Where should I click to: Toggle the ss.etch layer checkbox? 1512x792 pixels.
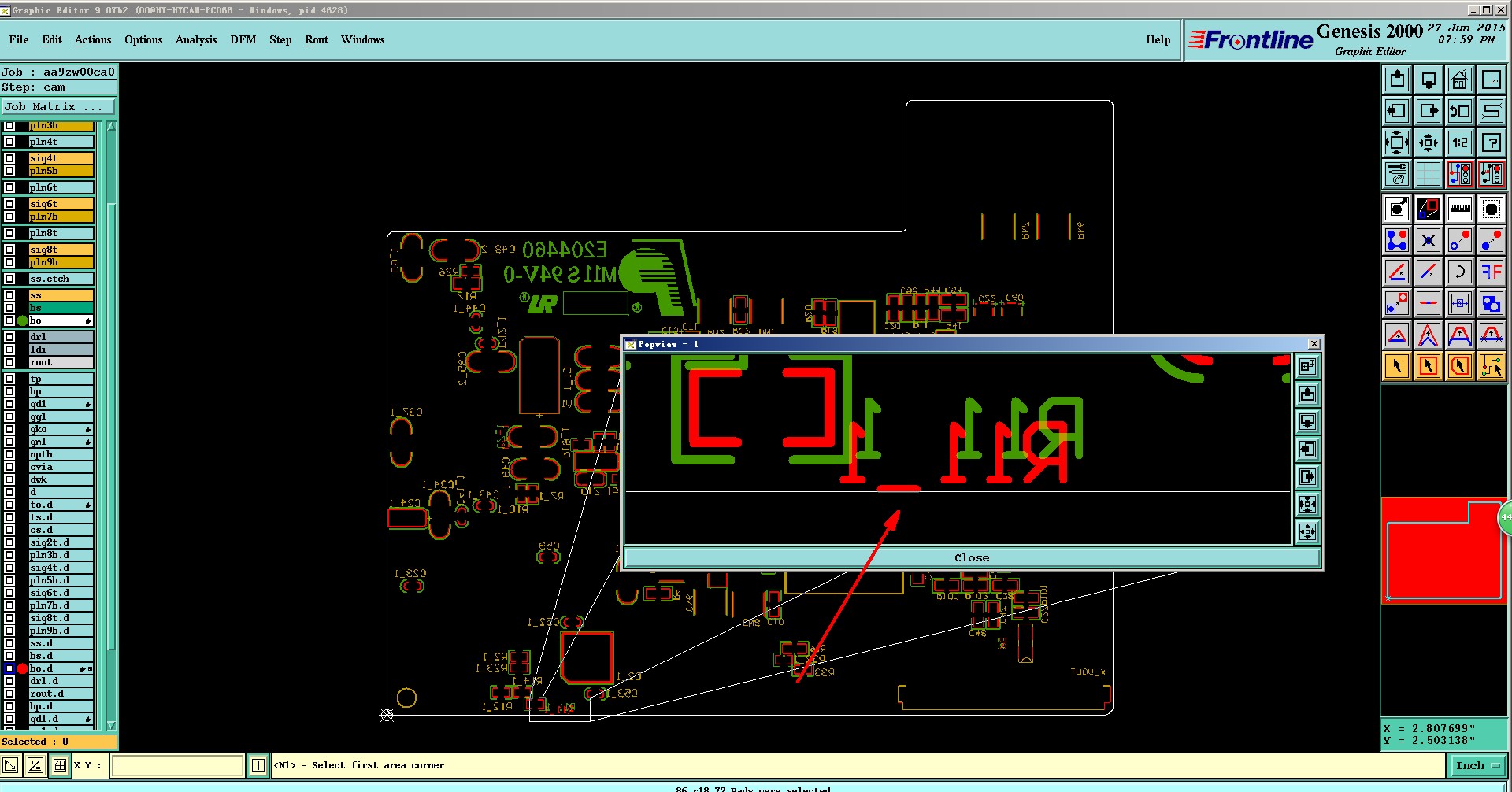[9, 279]
